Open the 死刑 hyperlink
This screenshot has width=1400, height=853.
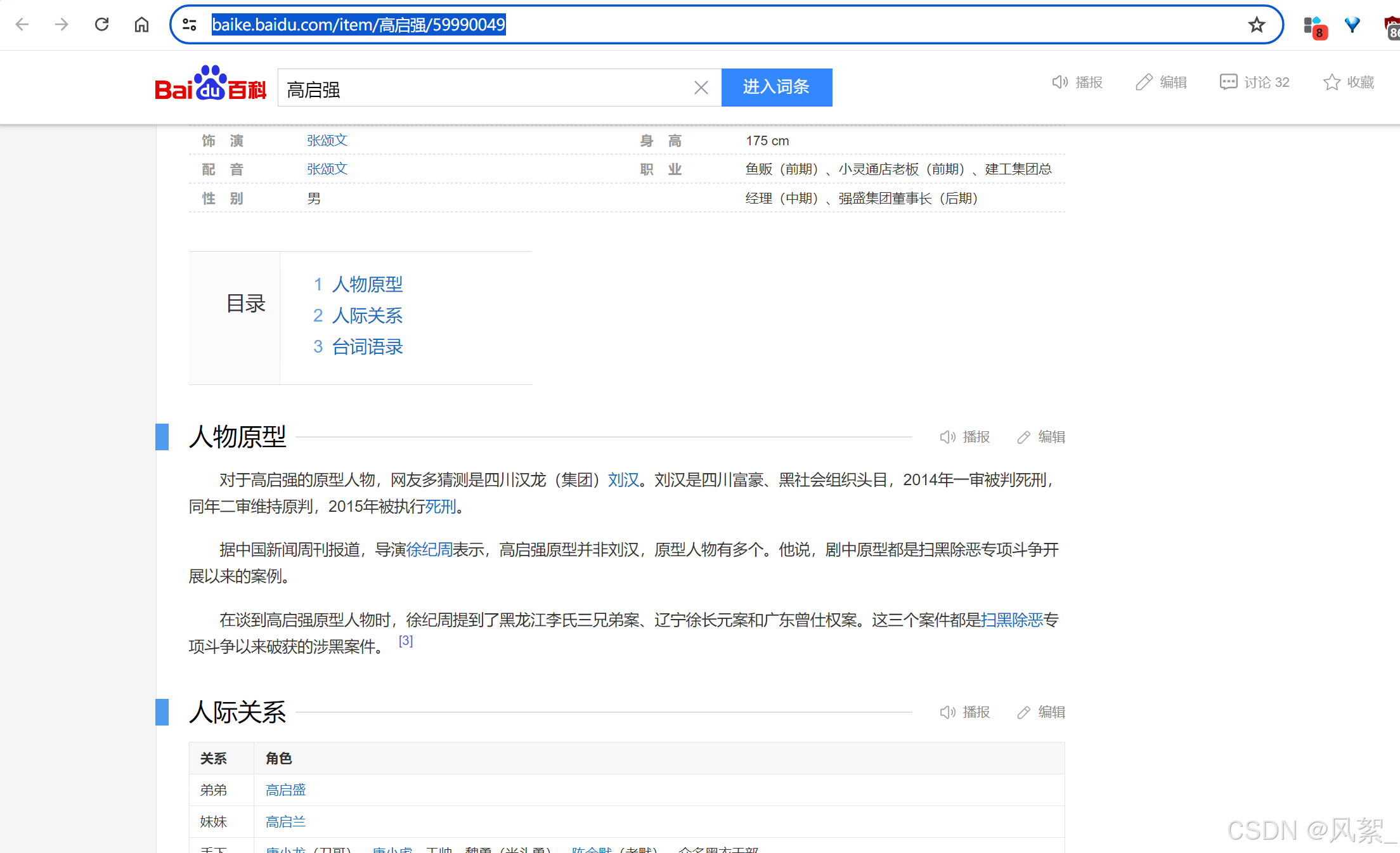pyautogui.click(x=441, y=507)
